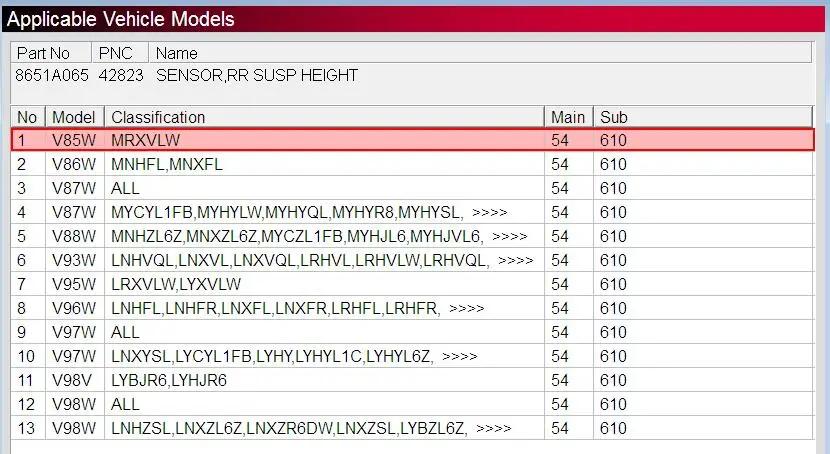Screen dimensions: 830x454
Task: Sort by the Model column header
Action: [75, 117]
